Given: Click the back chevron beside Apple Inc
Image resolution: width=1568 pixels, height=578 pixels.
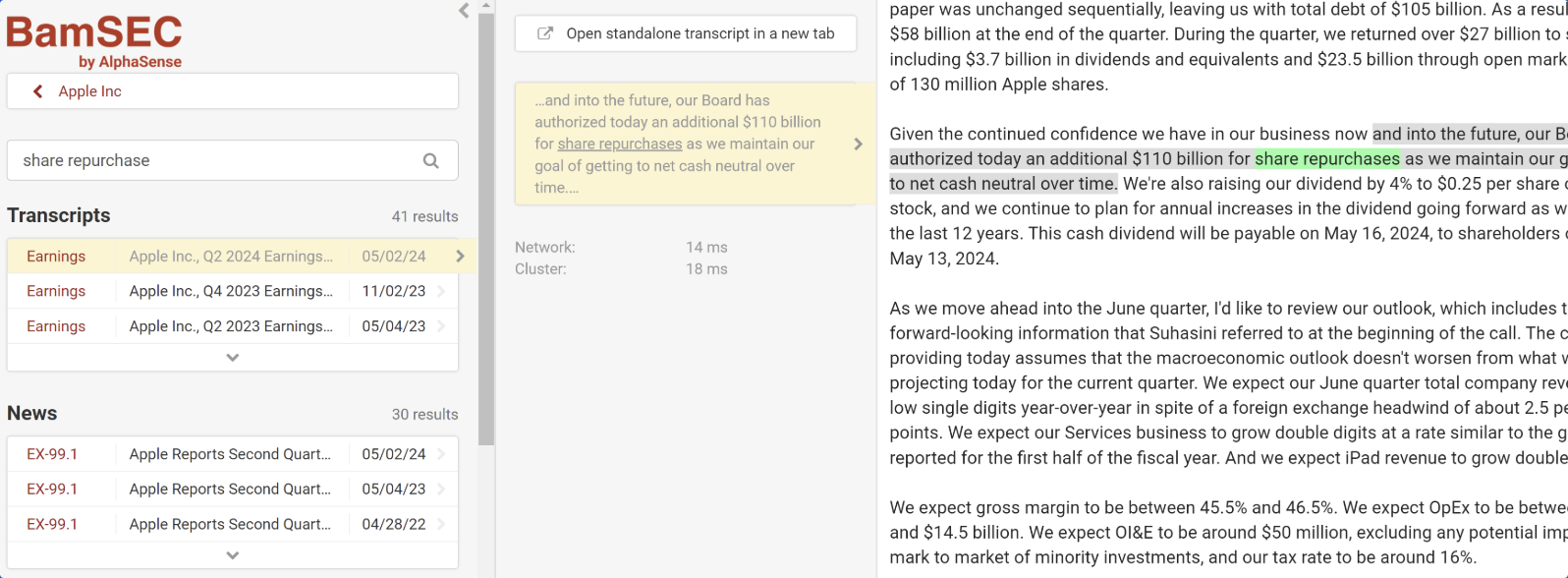Looking at the screenshot, I should click(37, 90).
